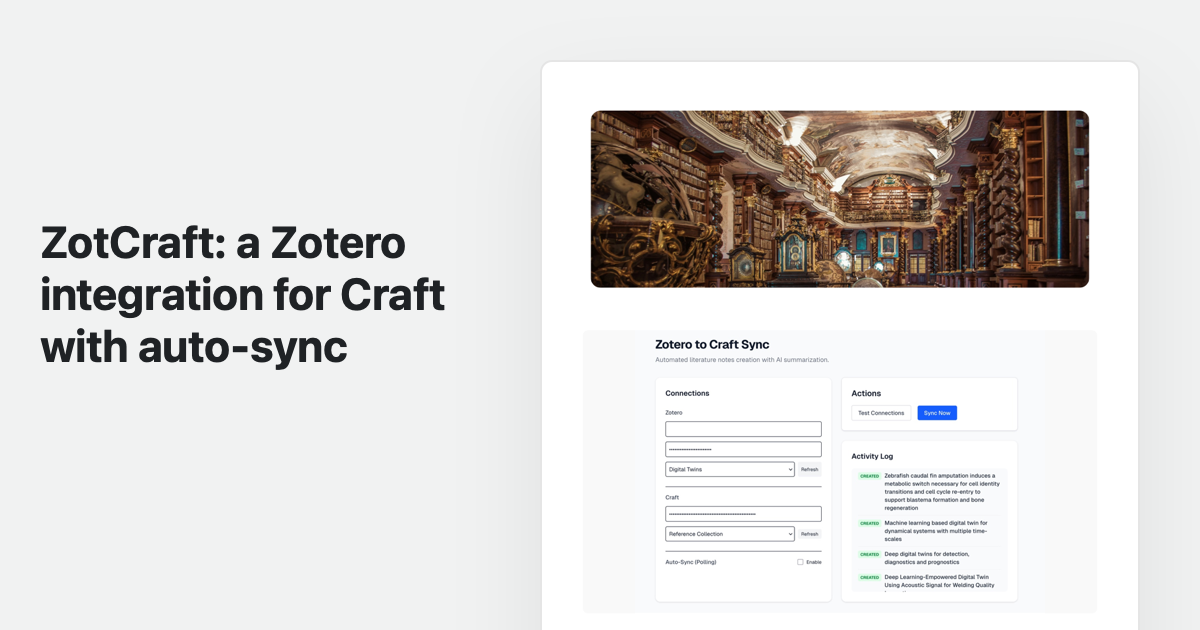Enable the Auto-Sync polling checkbox
This screenshot has height=630, width=1200.
[800, 562]
